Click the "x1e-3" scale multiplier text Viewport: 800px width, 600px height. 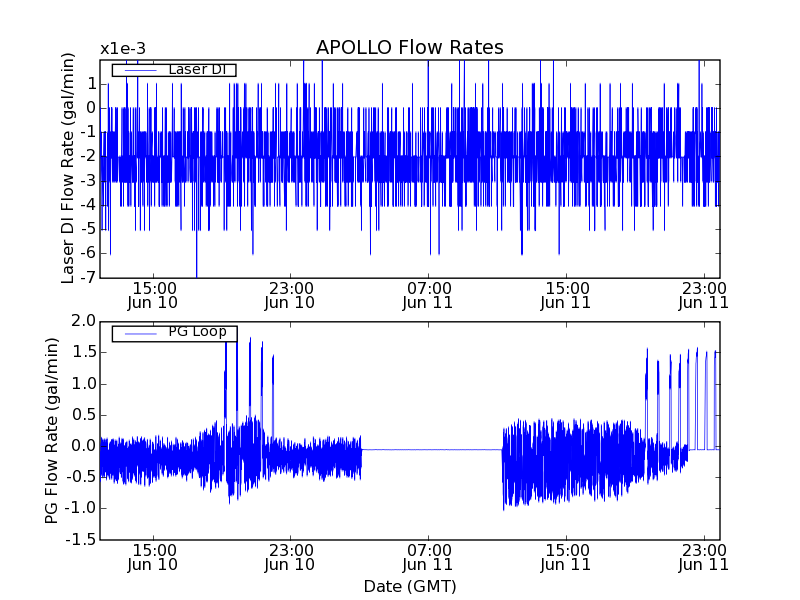click(122, 49)
